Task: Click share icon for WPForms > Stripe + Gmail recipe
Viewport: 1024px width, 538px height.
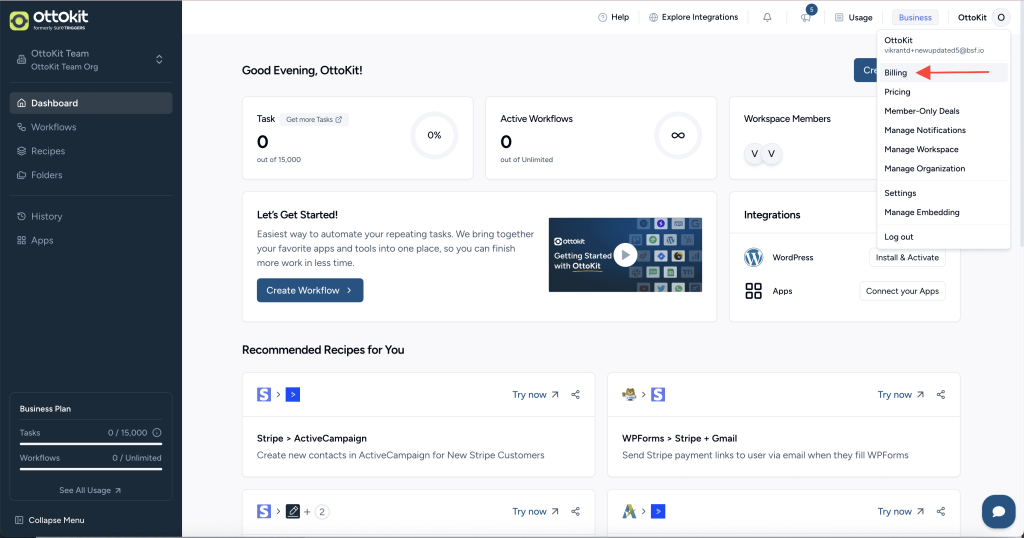Action: coord(941,395)
